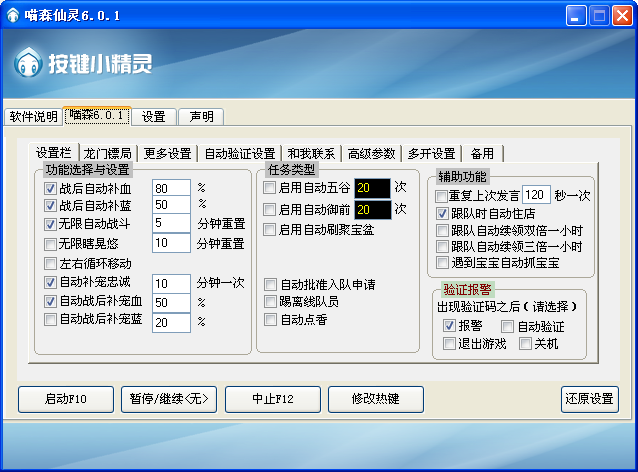This screenshot has height=472, width=638.
Task: Toggle 自动补宠忠诚 checkbox
Action: (x=50, y=282)
